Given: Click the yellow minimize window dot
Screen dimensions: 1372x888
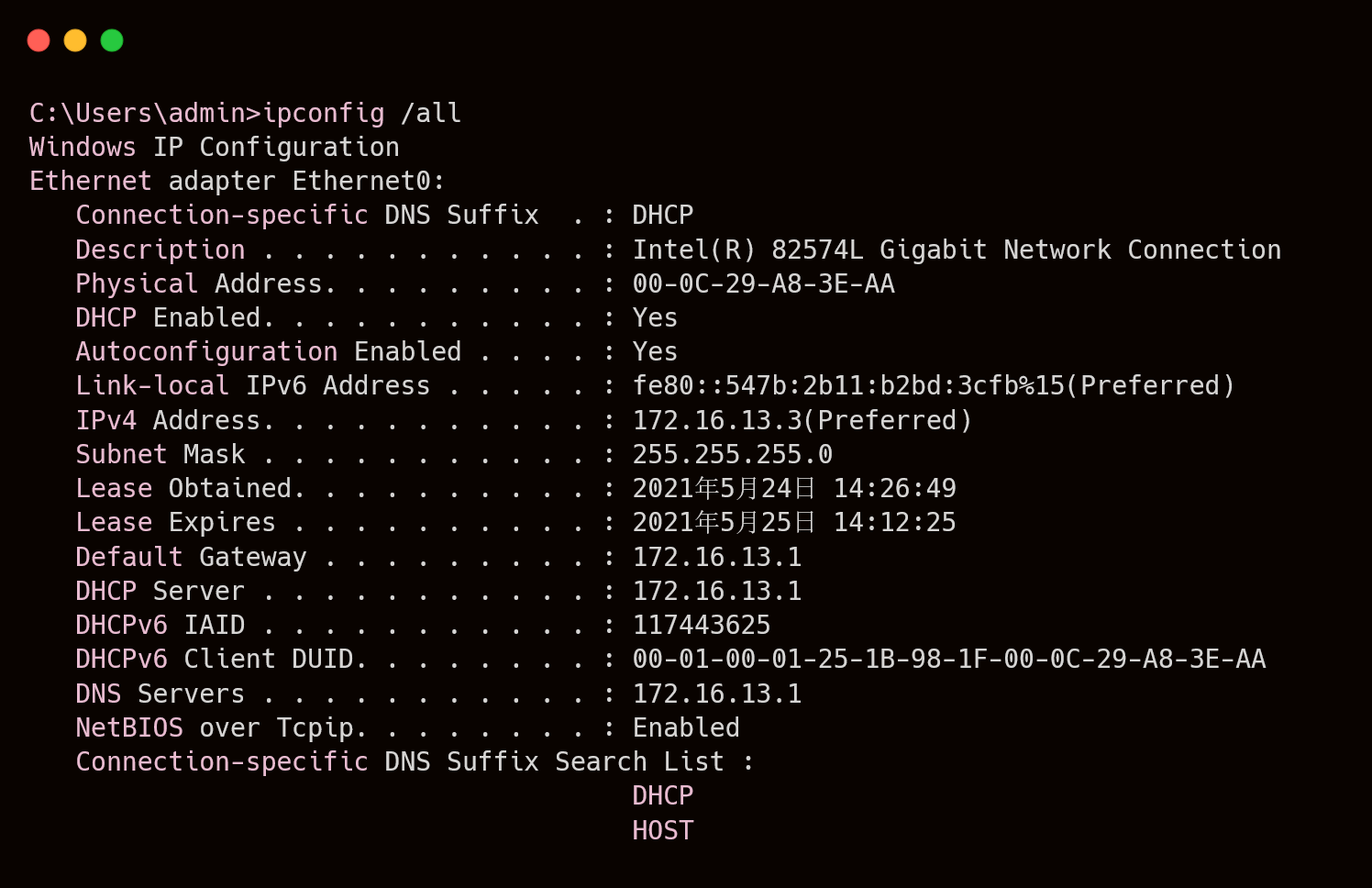Looking at the screenshot, I should 75,40.
